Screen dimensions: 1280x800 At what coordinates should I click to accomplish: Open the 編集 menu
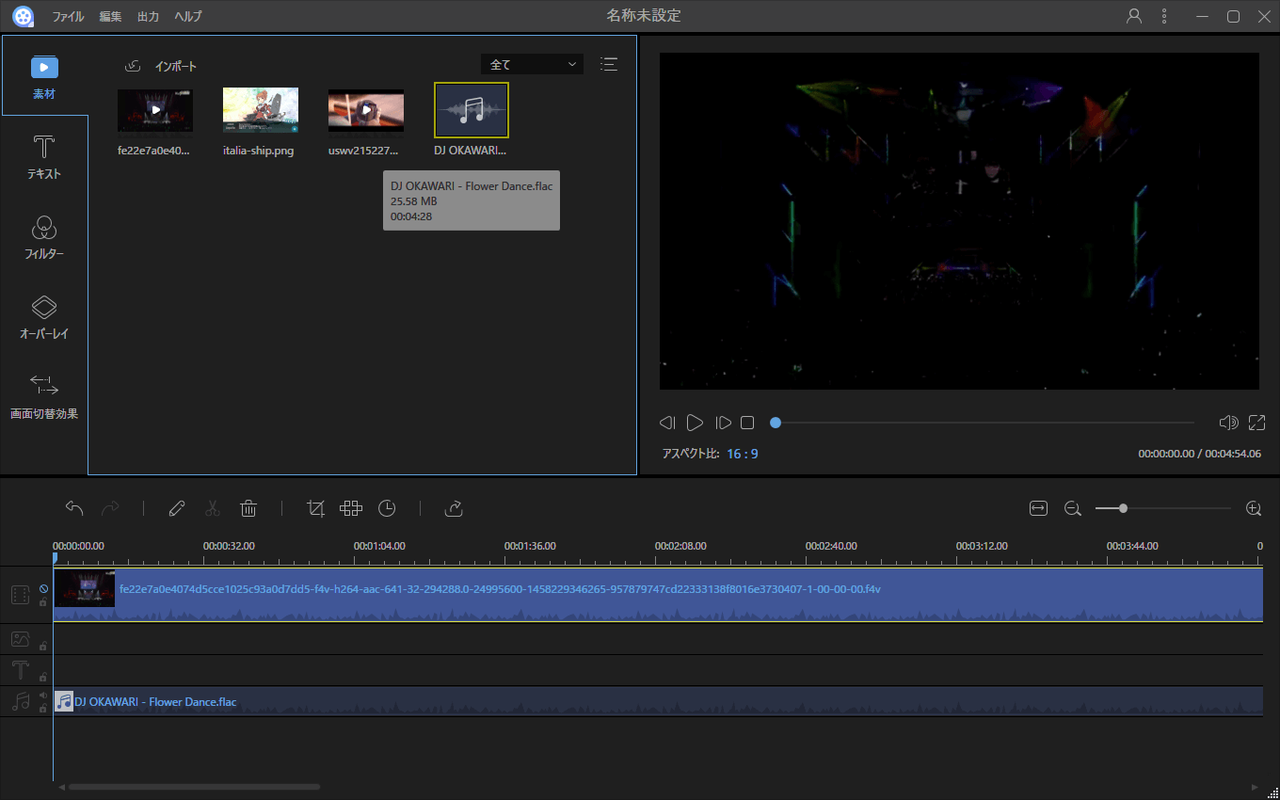[110, 17]
